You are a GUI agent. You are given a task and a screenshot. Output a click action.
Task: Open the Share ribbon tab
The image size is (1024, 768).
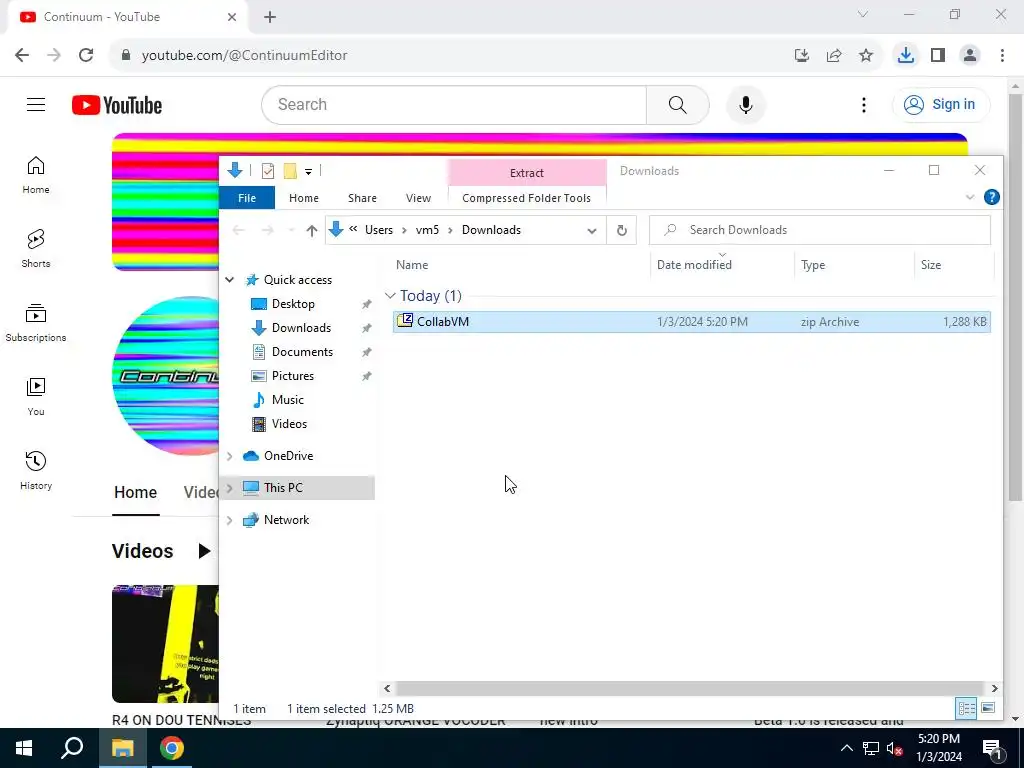point(362,198)
